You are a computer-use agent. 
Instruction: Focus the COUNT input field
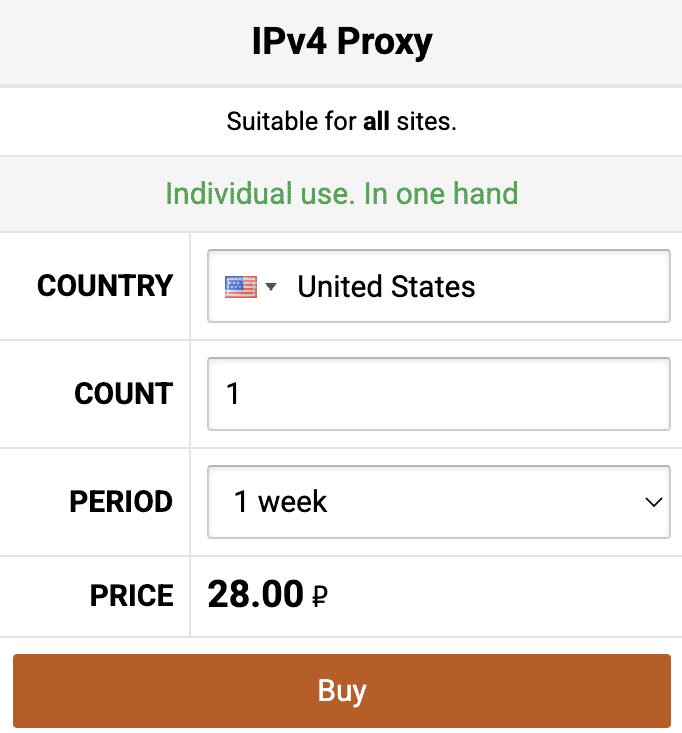[x=438, y=394]
